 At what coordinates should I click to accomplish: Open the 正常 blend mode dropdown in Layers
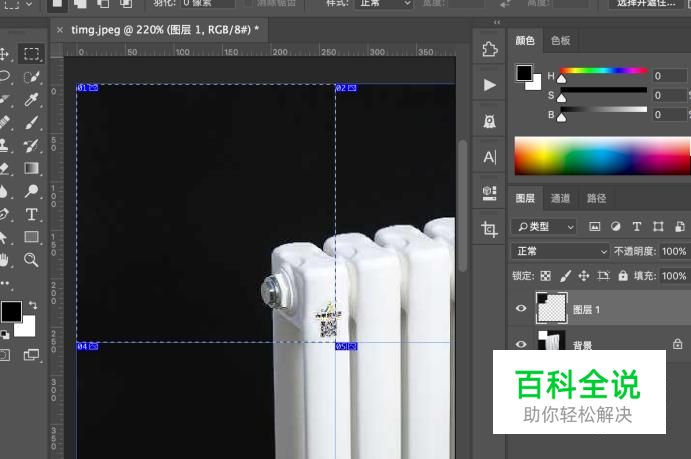pyautogui.click(x=560, y=252)
